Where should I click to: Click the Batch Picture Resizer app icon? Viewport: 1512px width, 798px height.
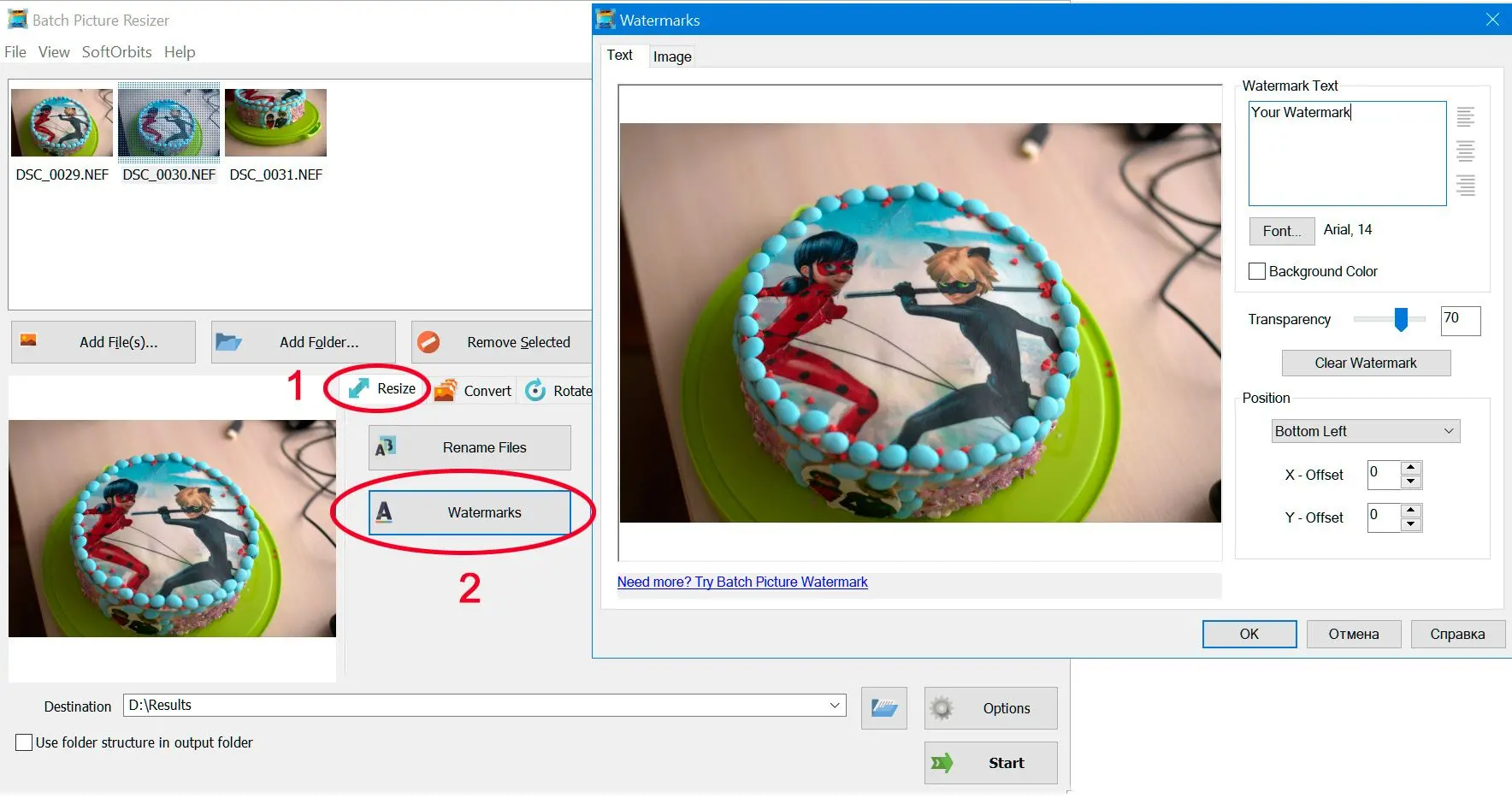click(x=17, y=19)
